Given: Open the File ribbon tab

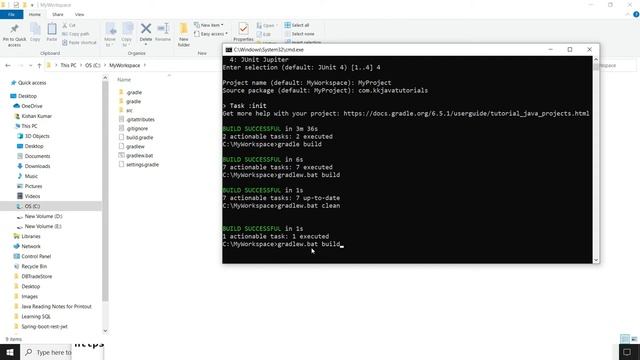Looking at the screenshot, I should [x=11, y=15].
